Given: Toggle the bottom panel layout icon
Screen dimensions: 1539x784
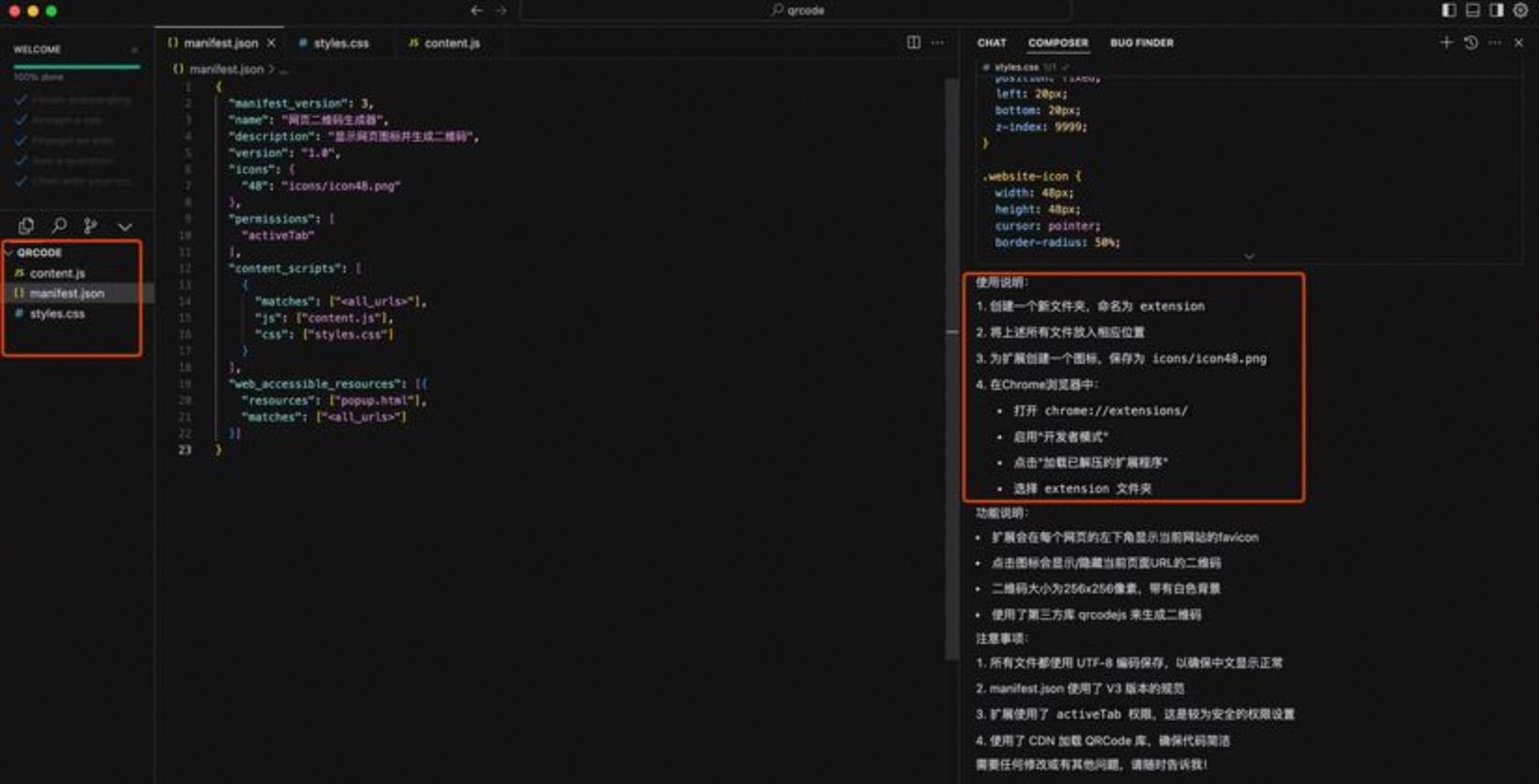Looking at the screenshot, I should click(x=1473, y=10).
